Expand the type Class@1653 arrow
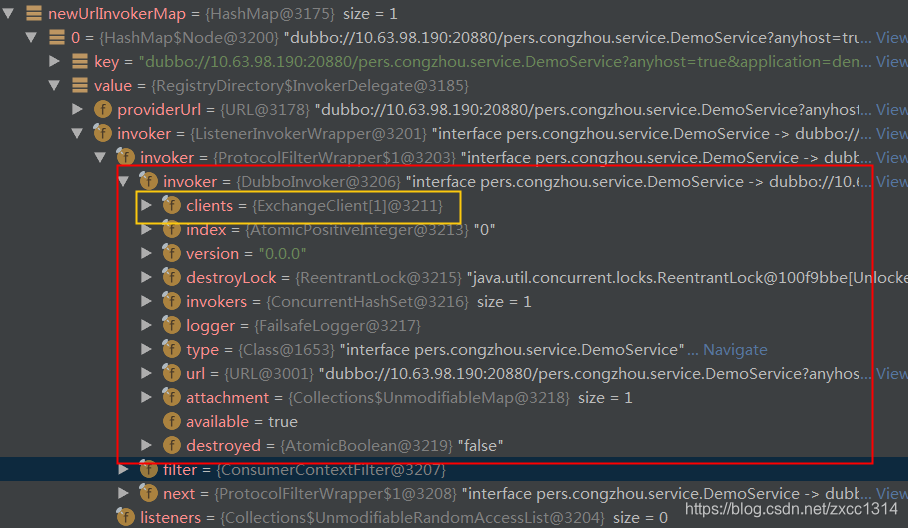This screenshot has height=528, width=908. tap(147, 350)
